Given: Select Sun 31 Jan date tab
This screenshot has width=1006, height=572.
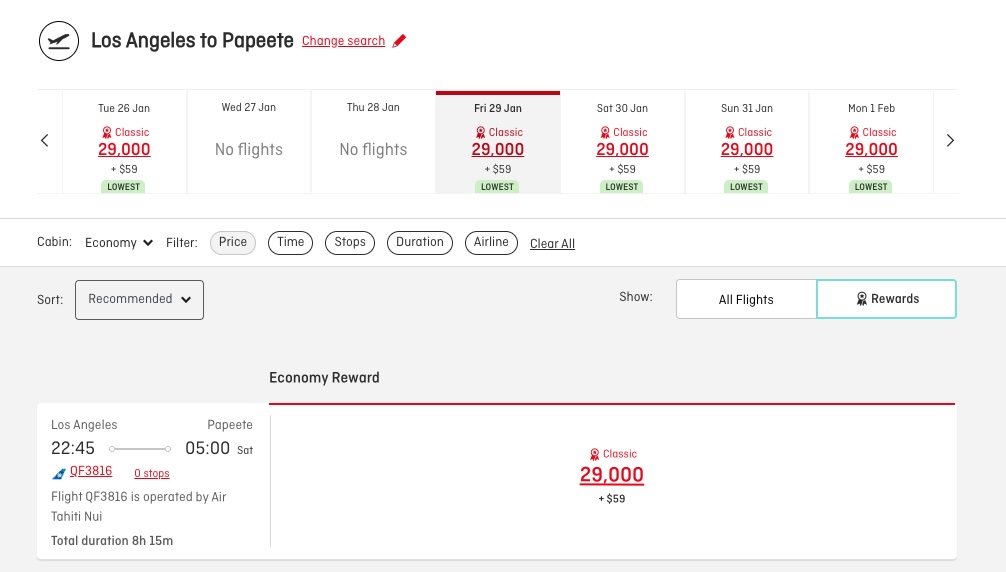Looking at the screenshot, I should (747, 142).
